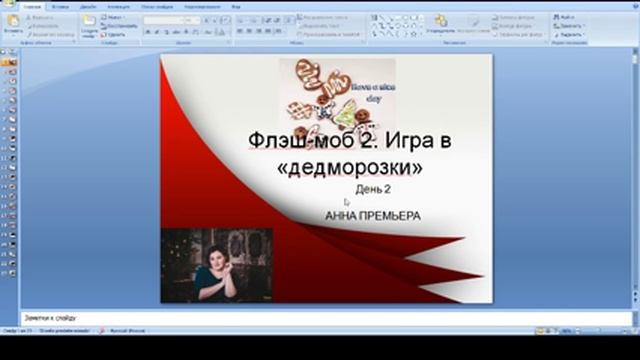Toggle the text shadow button
The width and height of the screenshot is (640, 360).
[x=186, y=32]
